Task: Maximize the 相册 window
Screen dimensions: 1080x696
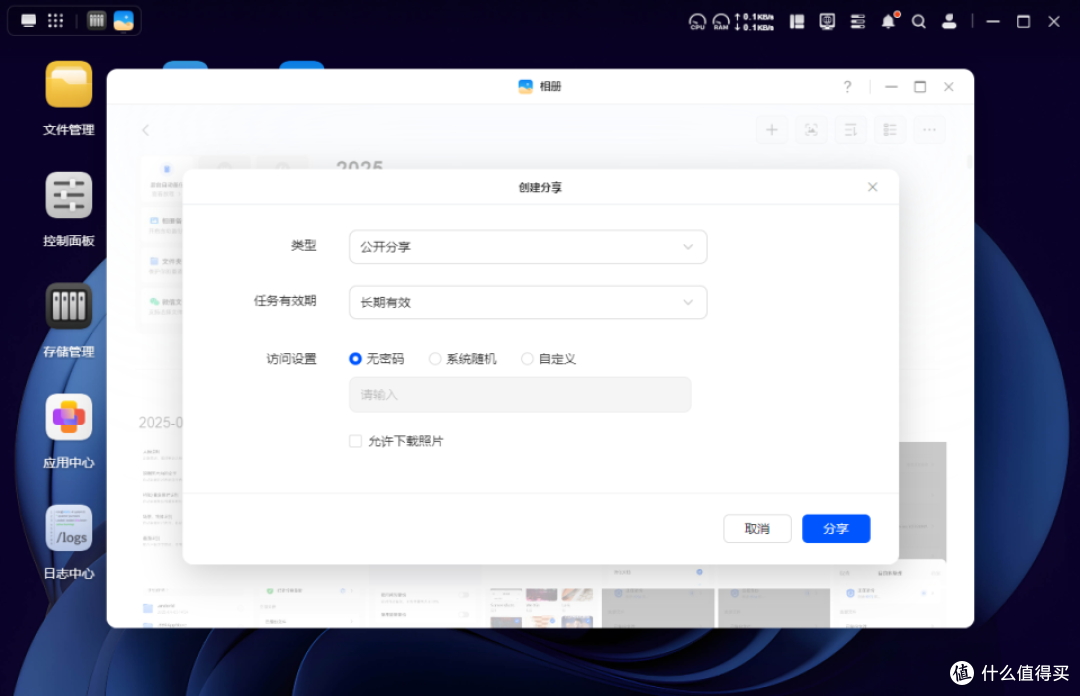Action: 920,87
